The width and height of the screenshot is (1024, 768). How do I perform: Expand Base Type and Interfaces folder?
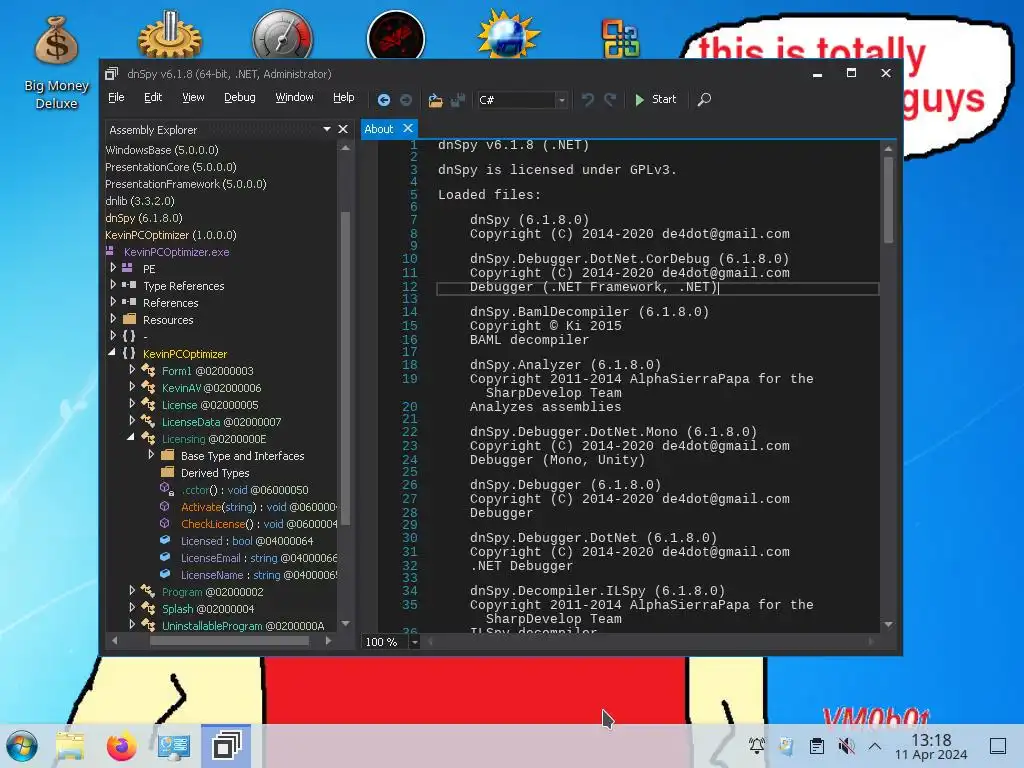coord(151,455)
